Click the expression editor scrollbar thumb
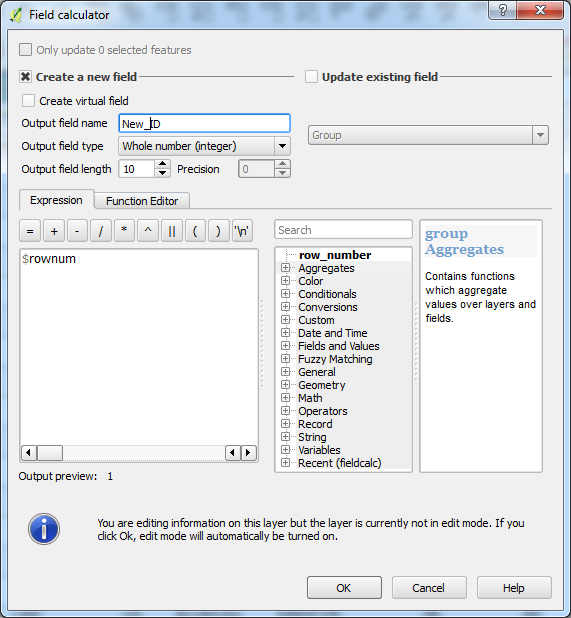 tap(50, 452)
